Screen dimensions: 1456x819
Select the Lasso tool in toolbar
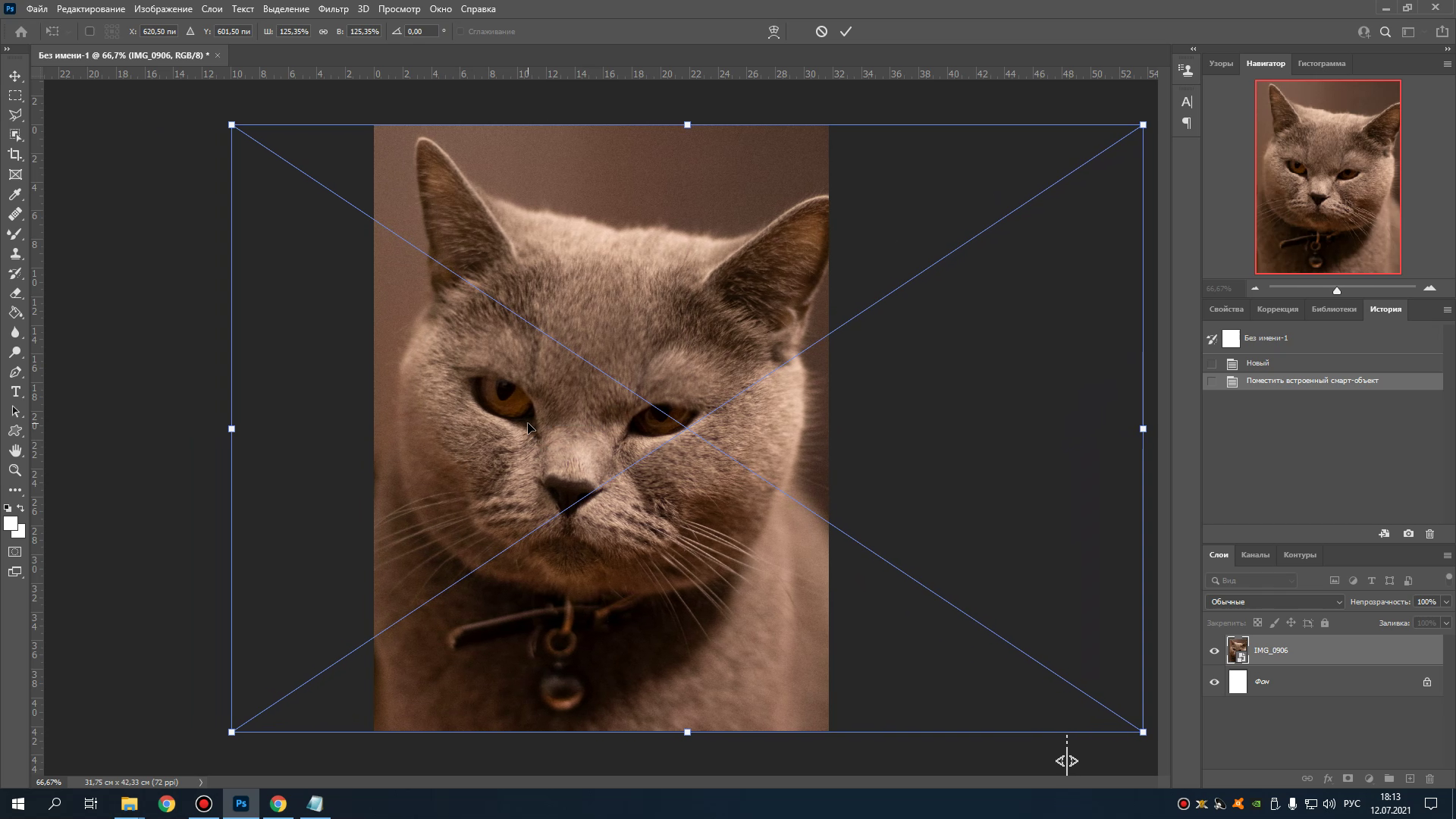point(15,115)
